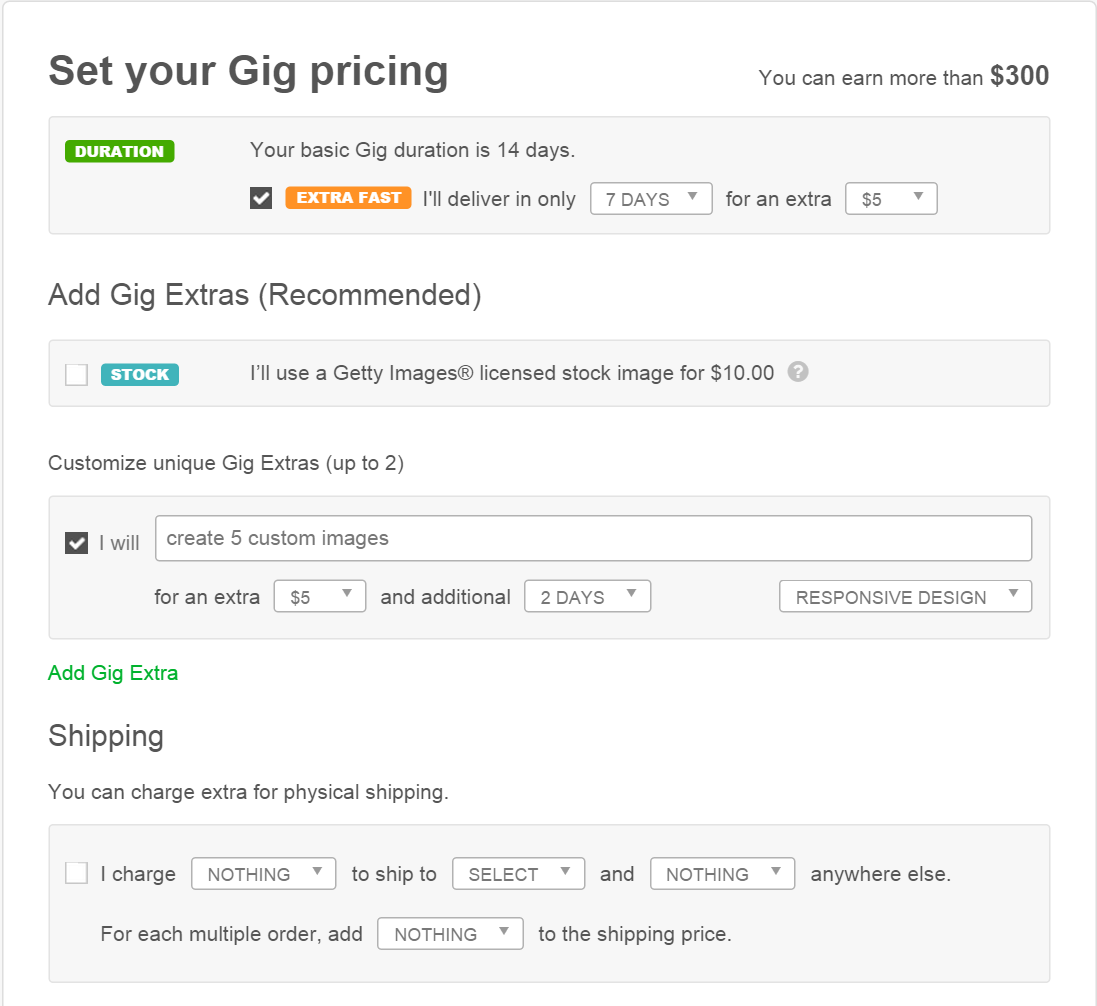Uncheck the 'I will' custom extra checkbox
Screen dimensions: 1097x1006
pyautogui.click(x=76, y=543)
